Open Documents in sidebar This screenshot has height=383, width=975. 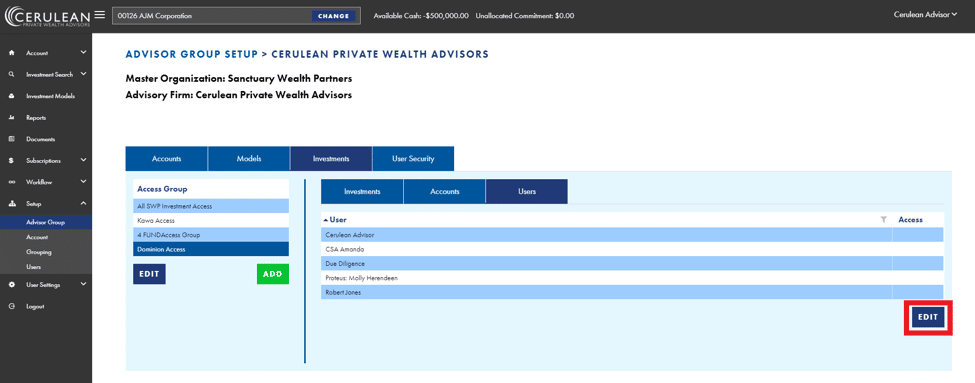40,139
